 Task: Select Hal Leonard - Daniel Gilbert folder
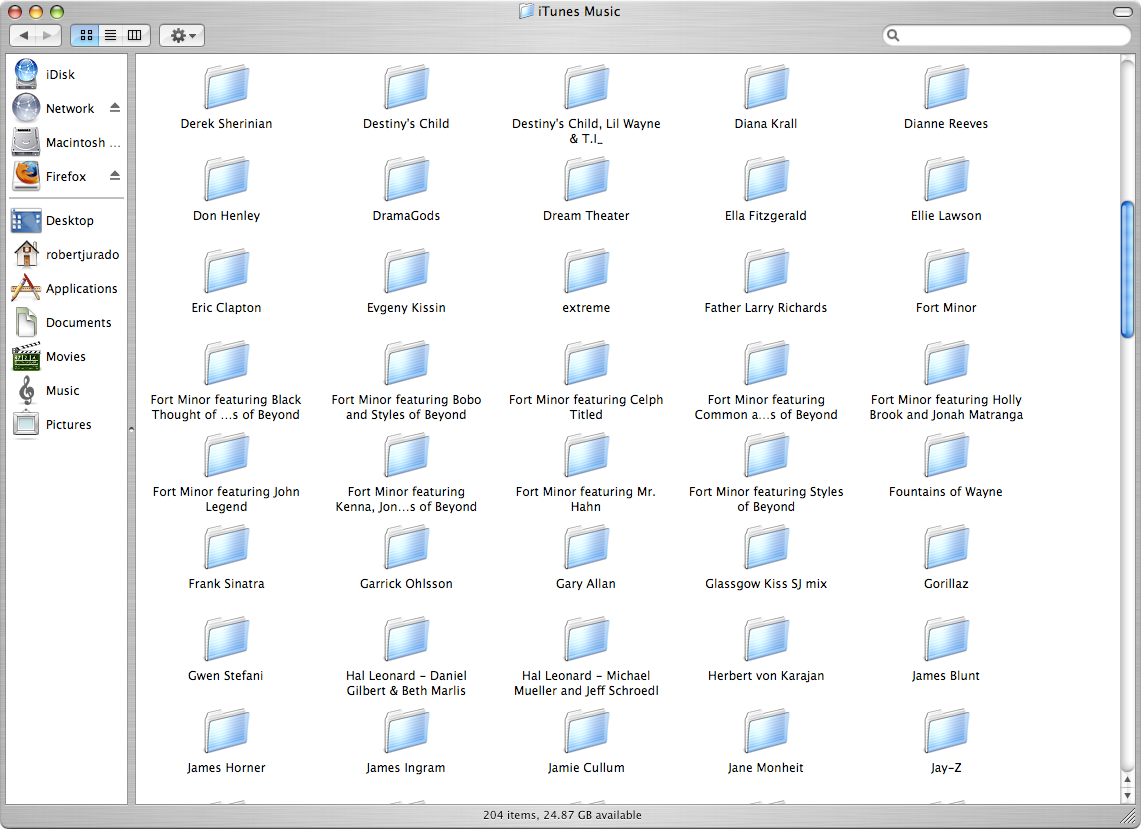coord(406,657)
